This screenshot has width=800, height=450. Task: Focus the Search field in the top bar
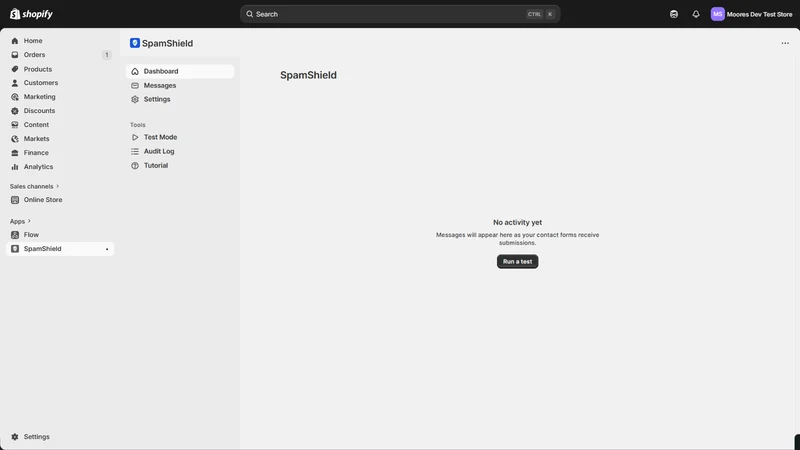tap(400, 14)
